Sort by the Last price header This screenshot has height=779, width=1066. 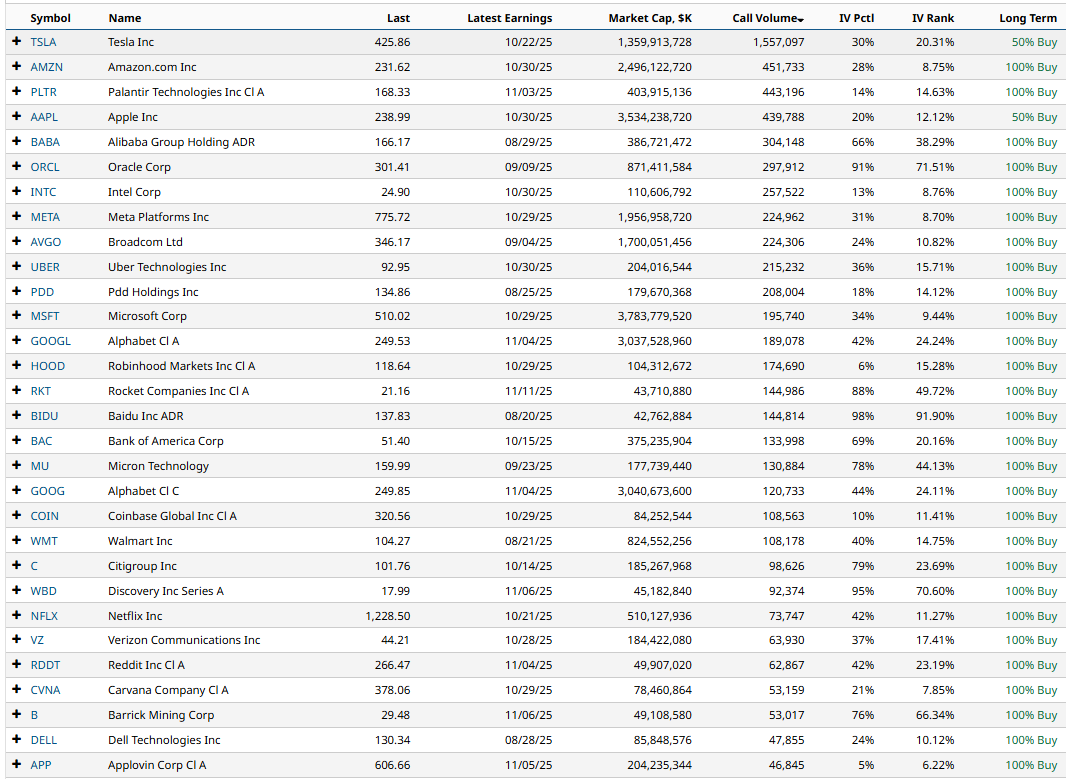pos(398,18)
